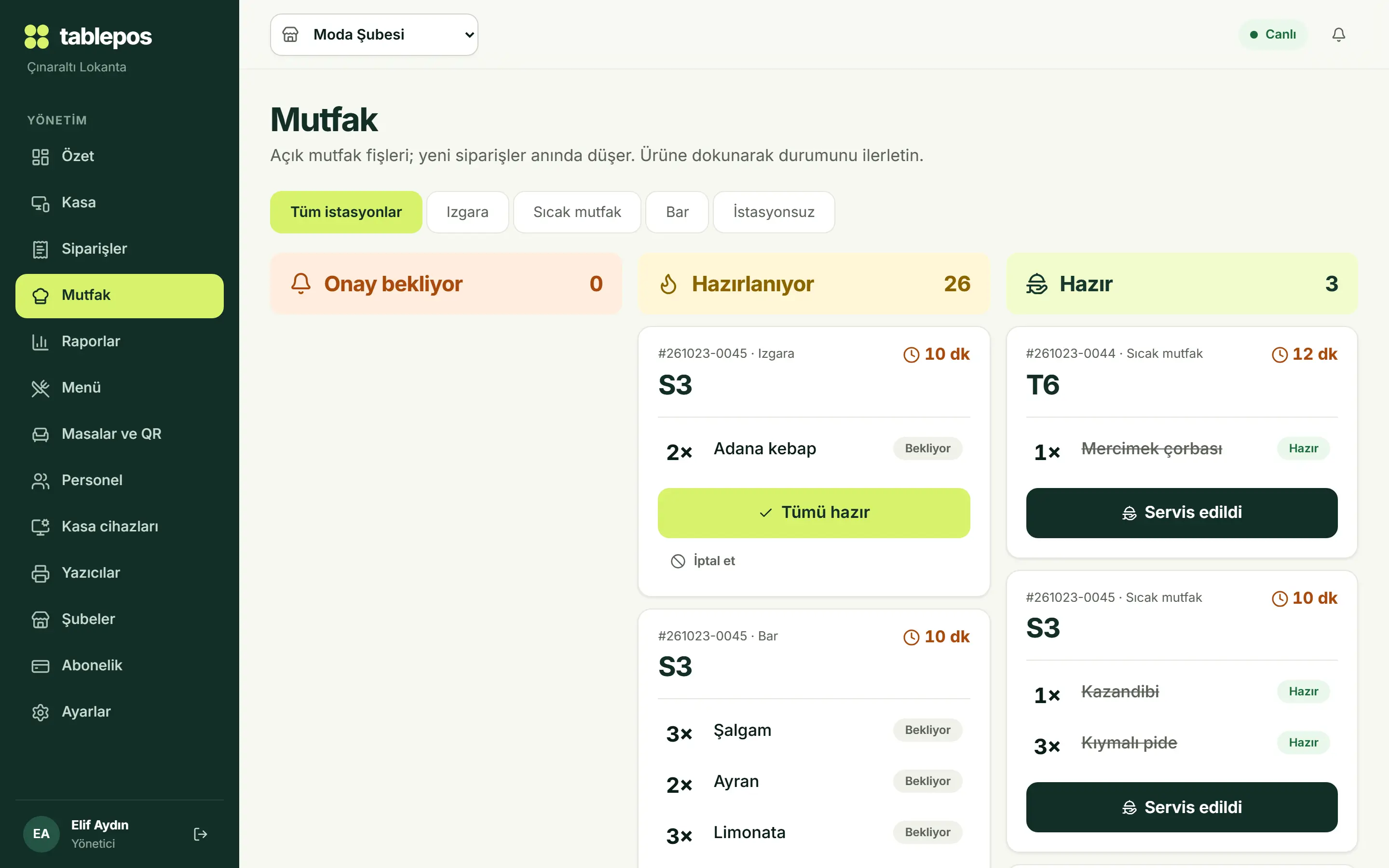This screenshot has width=1389, height=868.
Task: Toggle Adana kebap Bekliyor status
Action: click(x=927, y=448)
